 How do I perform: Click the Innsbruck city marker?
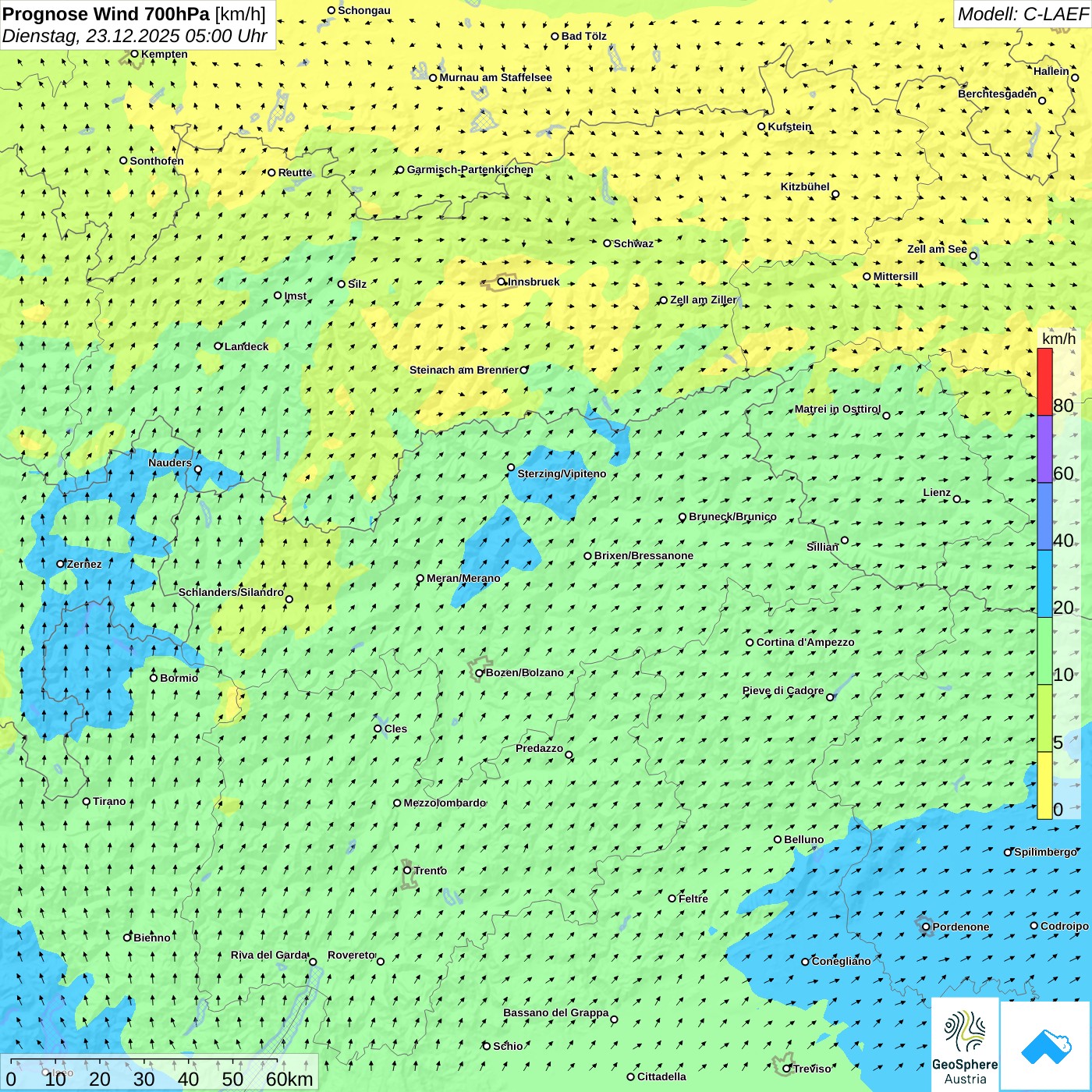tap(502, 282)
